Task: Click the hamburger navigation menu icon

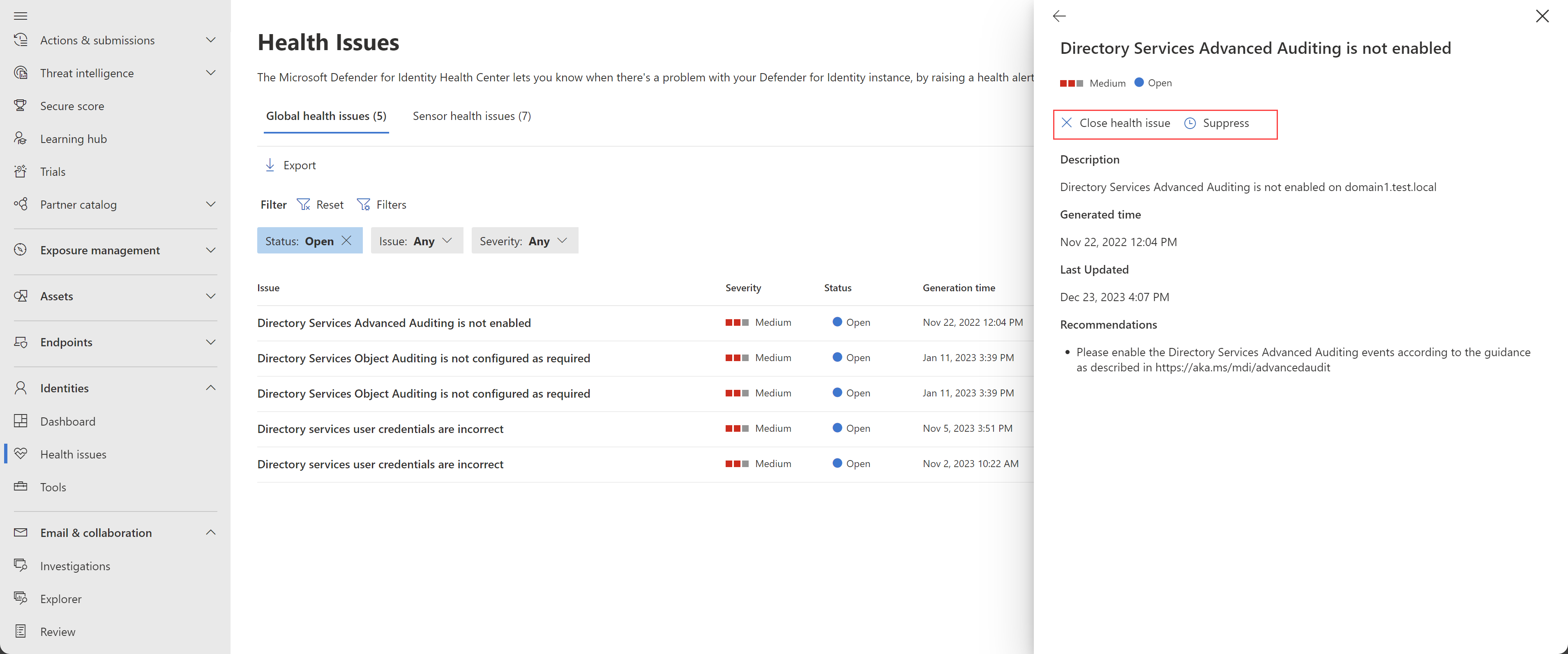Action: coord(20,16)
